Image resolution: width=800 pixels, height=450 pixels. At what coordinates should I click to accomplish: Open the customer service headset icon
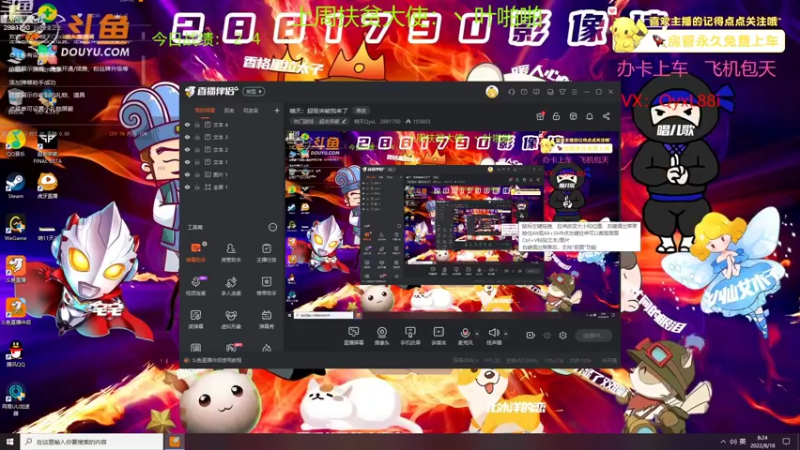pos(512,92)
